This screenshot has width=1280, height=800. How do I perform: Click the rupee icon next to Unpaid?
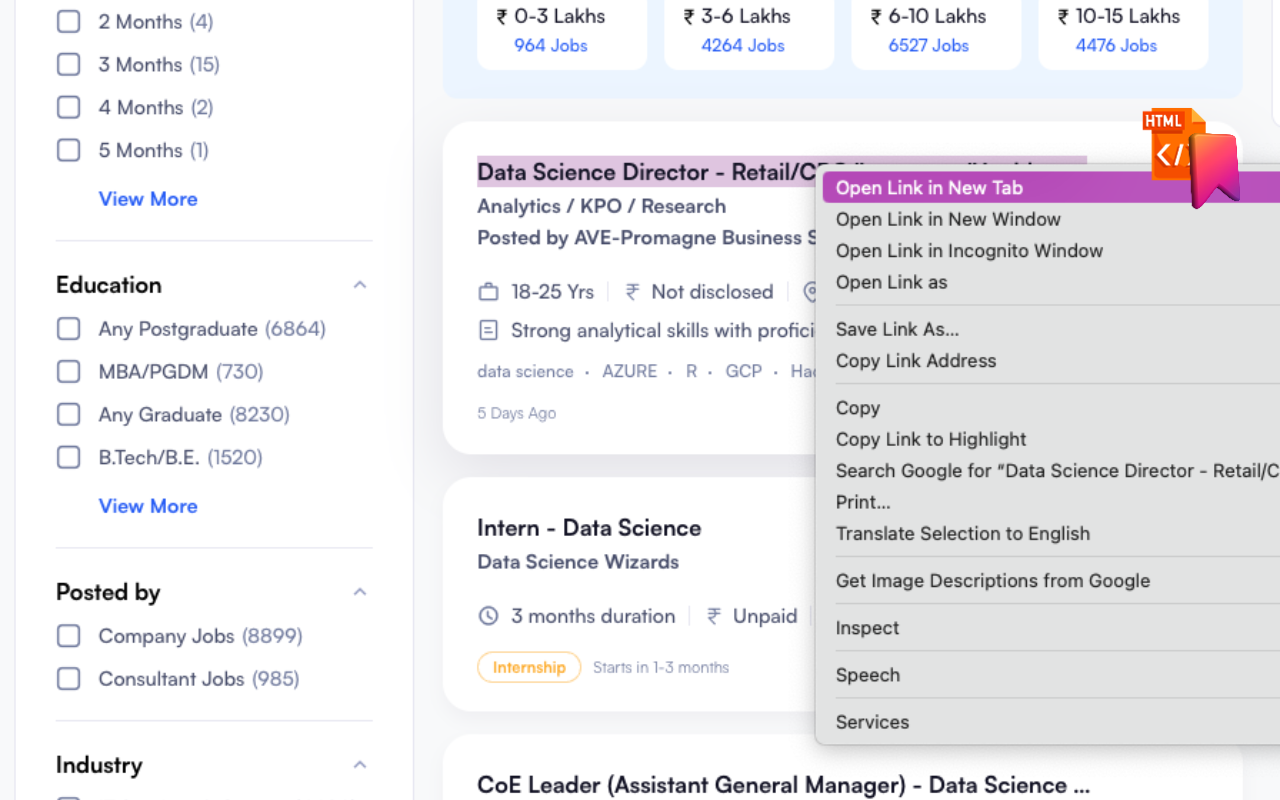click(x=714, y=616)
